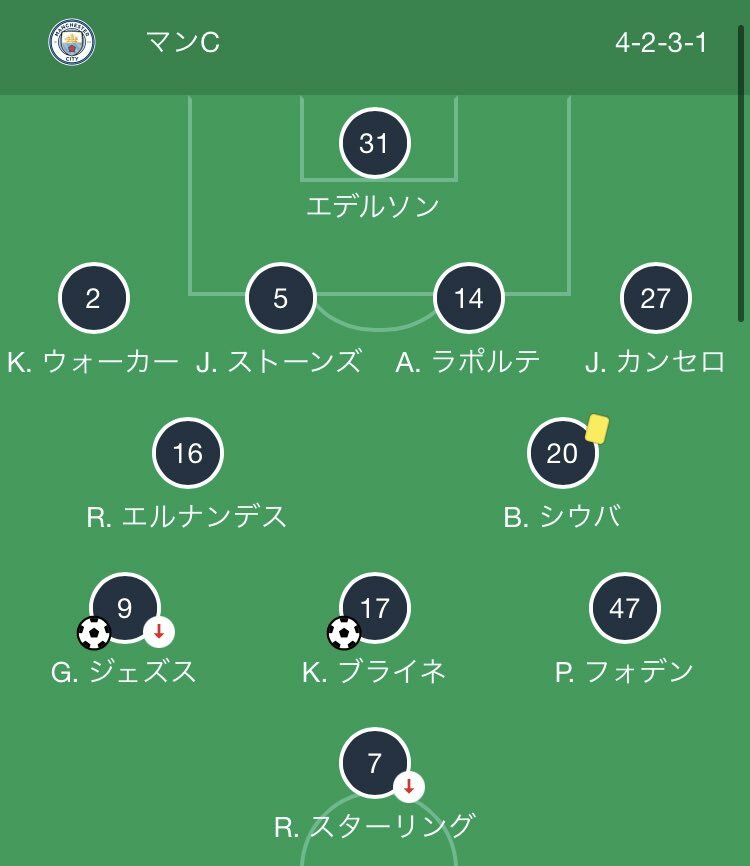750x866 pixels.
Task: Open player number 16 R. エルナンデス circle
Action: [188, 453]
